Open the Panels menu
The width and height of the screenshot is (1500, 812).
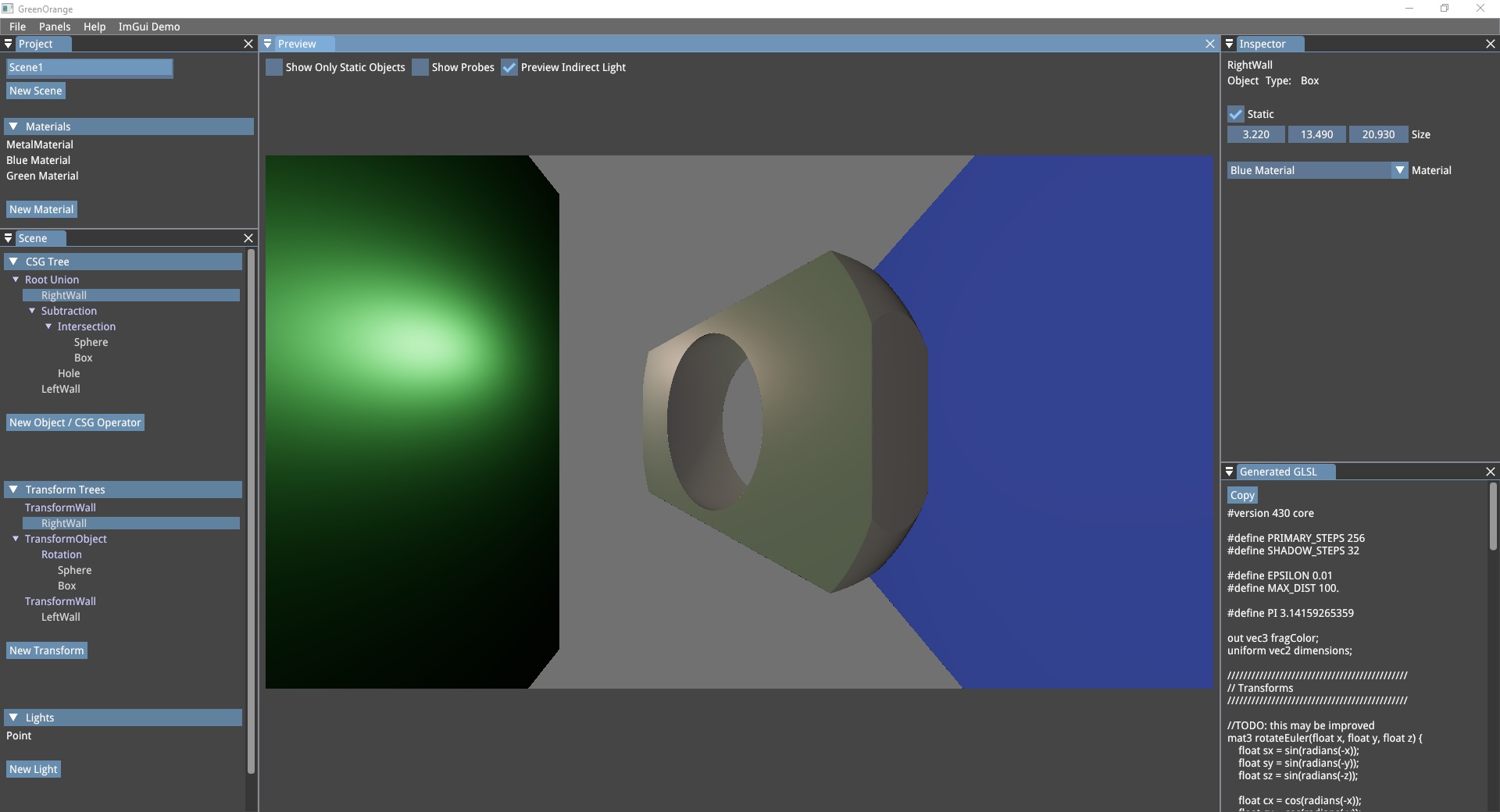[x=55, y=27]
